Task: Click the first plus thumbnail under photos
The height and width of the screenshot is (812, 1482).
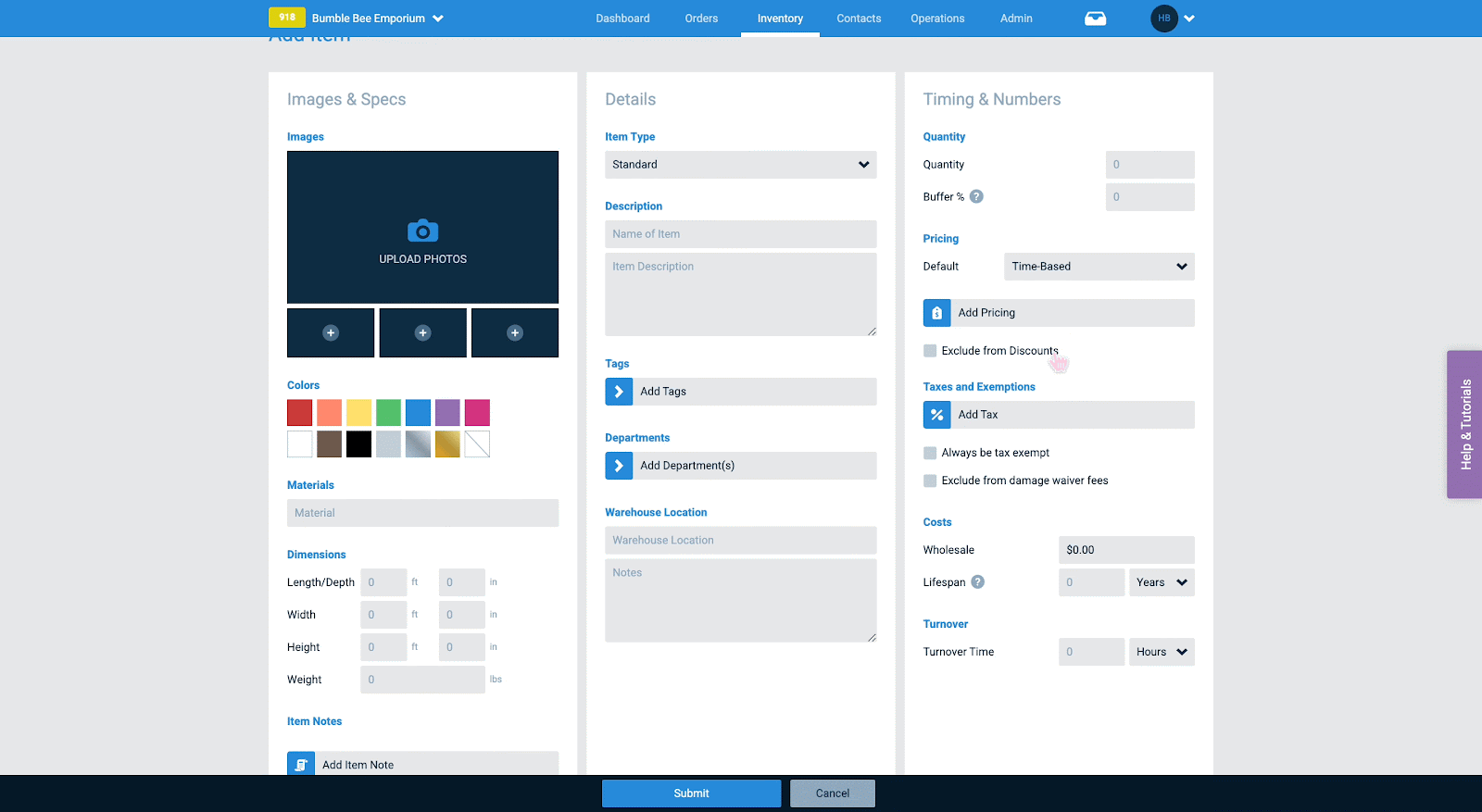Action: pyautogui.click(x=331, y=333)
